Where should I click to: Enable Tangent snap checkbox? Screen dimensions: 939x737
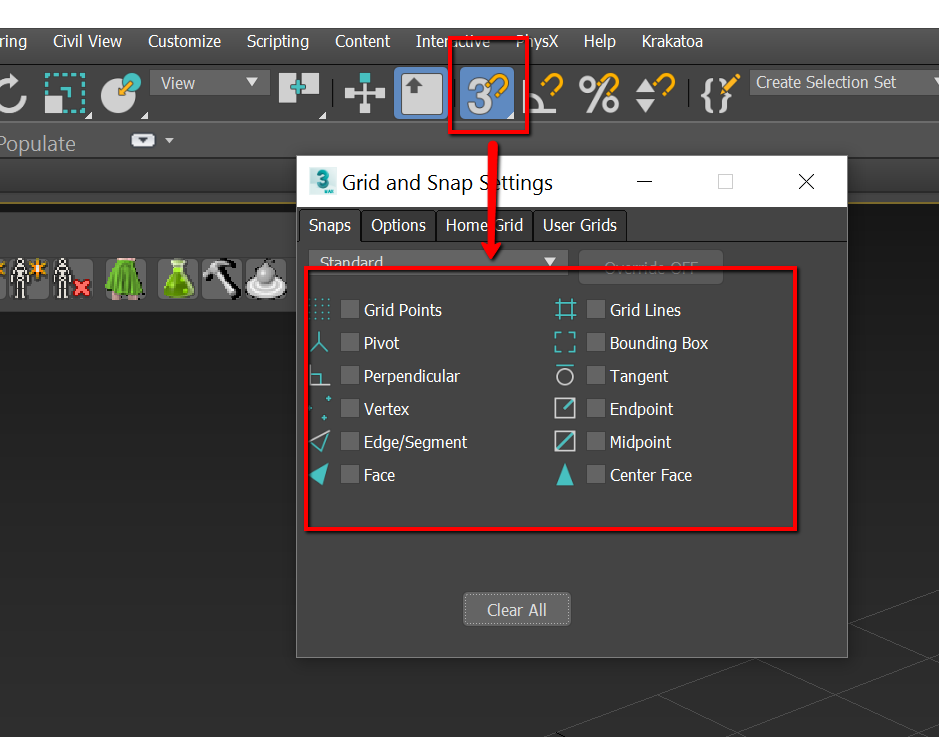coord(595,375)
